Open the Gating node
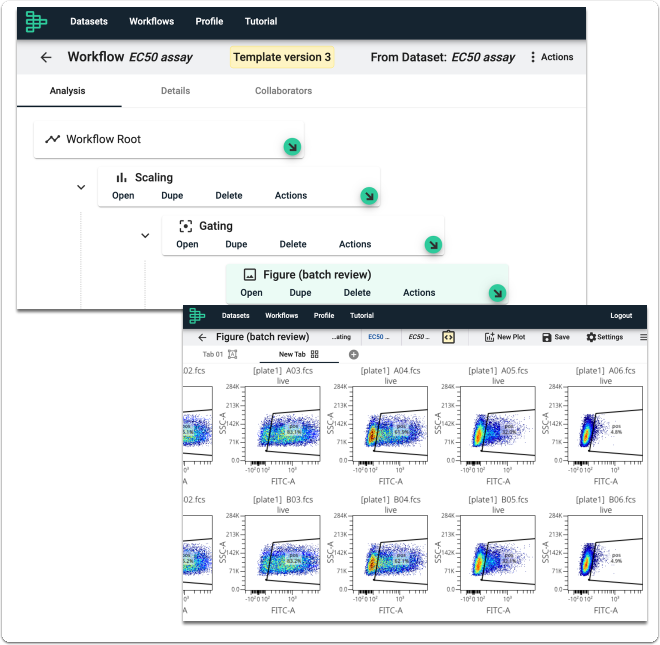660x645 pixels. [187, 244]
